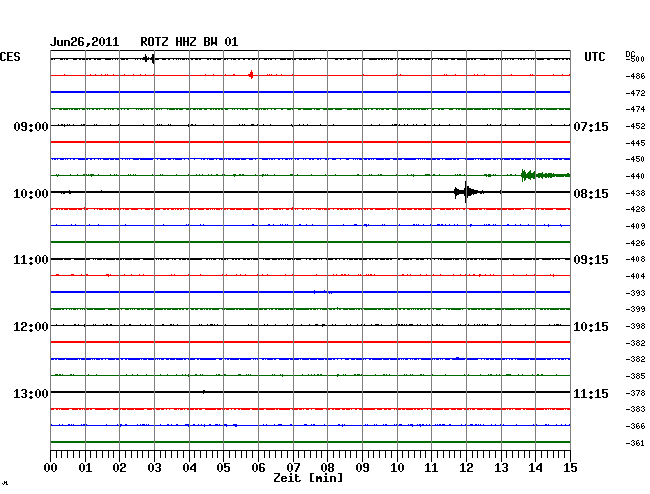Click the DC offset value -445

pos(635,143)
